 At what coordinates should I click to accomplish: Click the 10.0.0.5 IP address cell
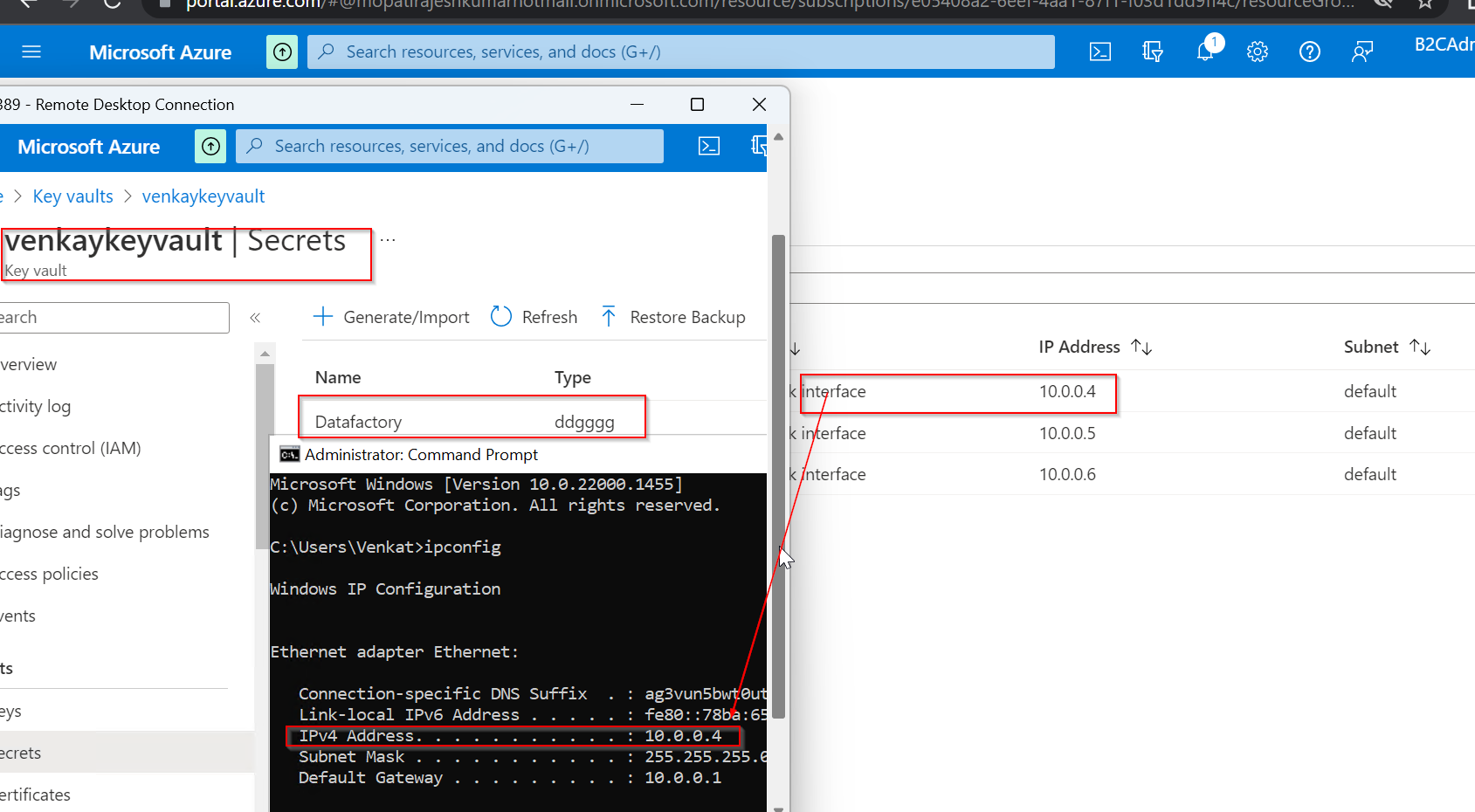pyautogui.click(x=1067, y=433)
